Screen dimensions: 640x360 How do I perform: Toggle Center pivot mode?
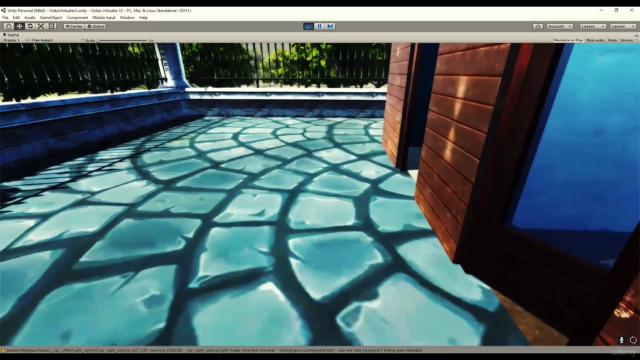pos(74,26)
